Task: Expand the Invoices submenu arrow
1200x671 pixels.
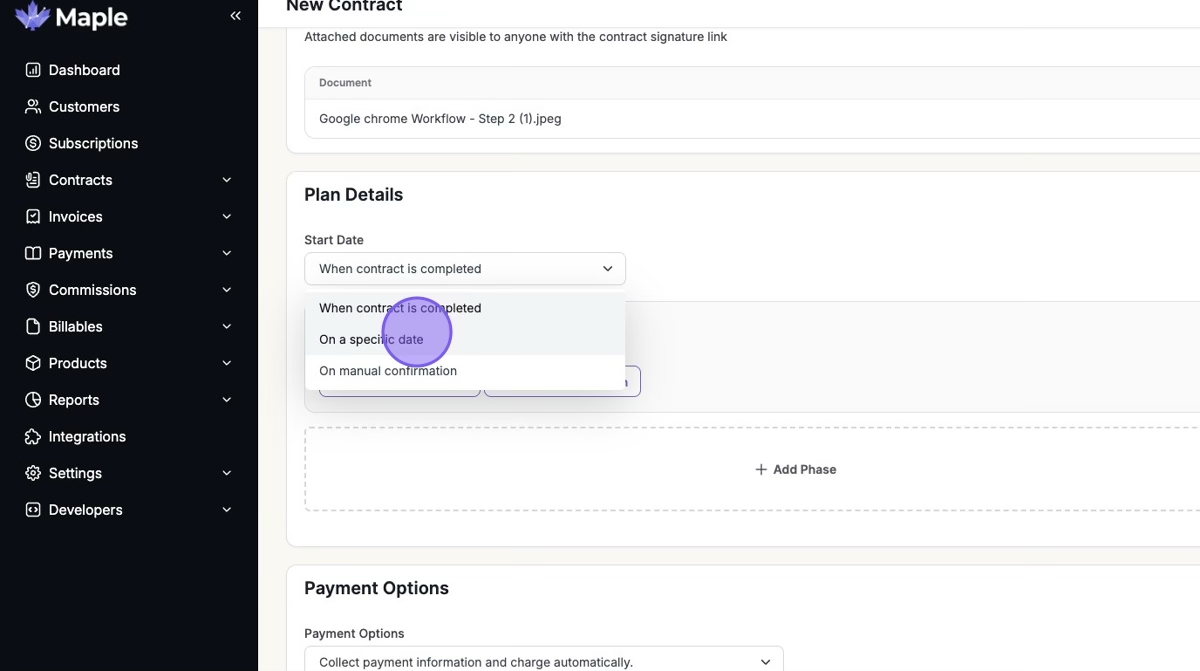Action: pos(227,217)
